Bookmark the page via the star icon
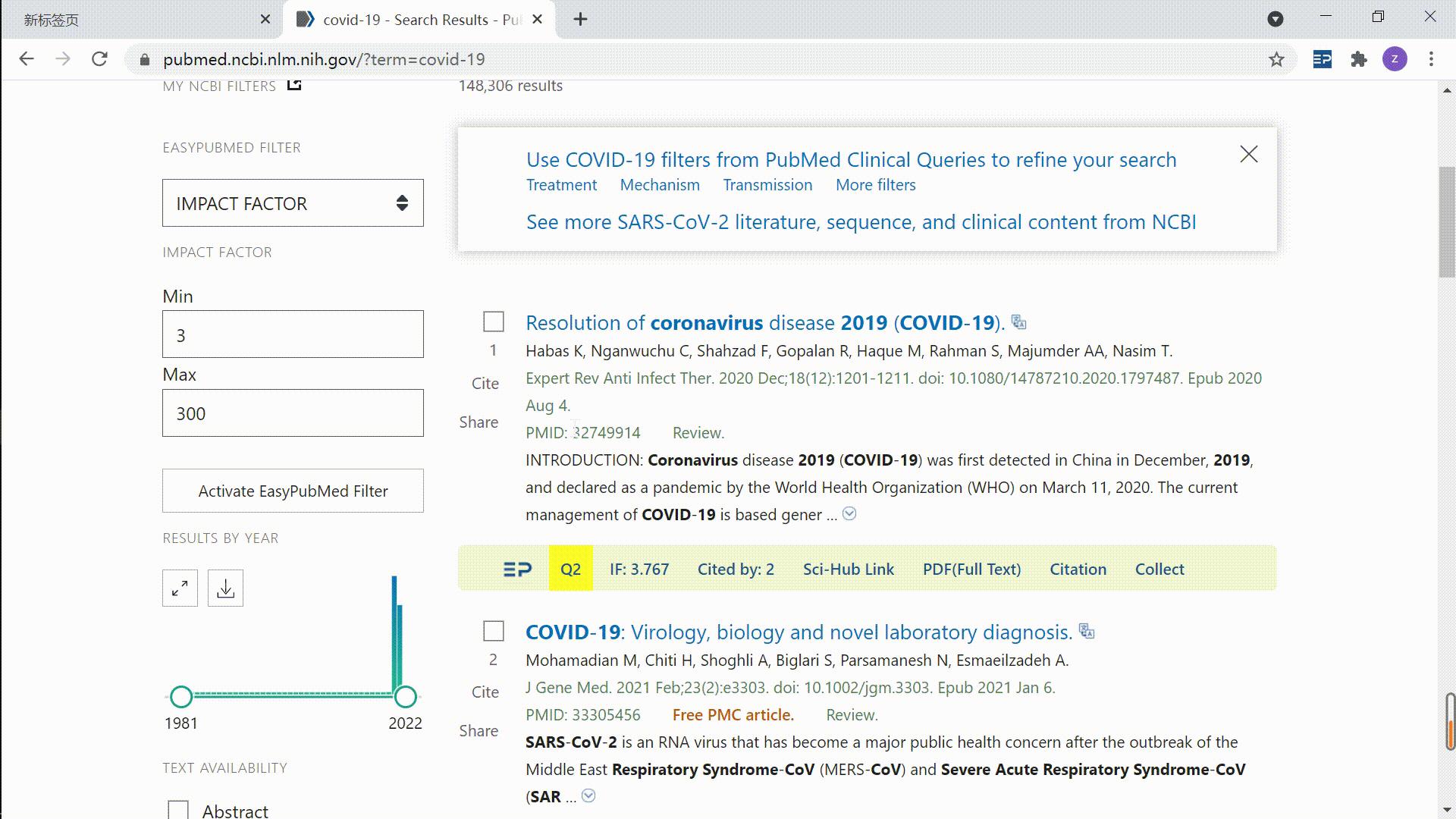The height and width of the screenshot is (819, 1456). 1276,59
